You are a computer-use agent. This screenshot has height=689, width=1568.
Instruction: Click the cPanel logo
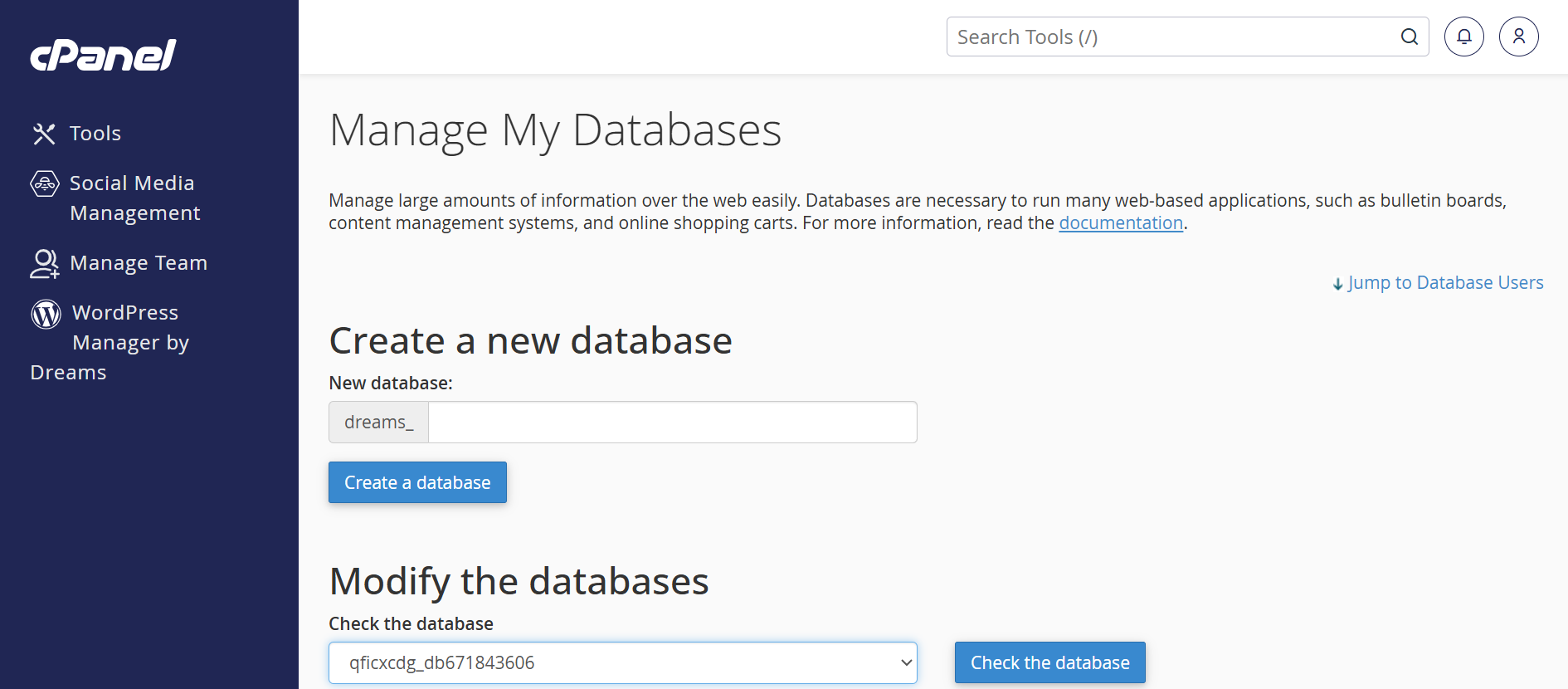point(104,56)
